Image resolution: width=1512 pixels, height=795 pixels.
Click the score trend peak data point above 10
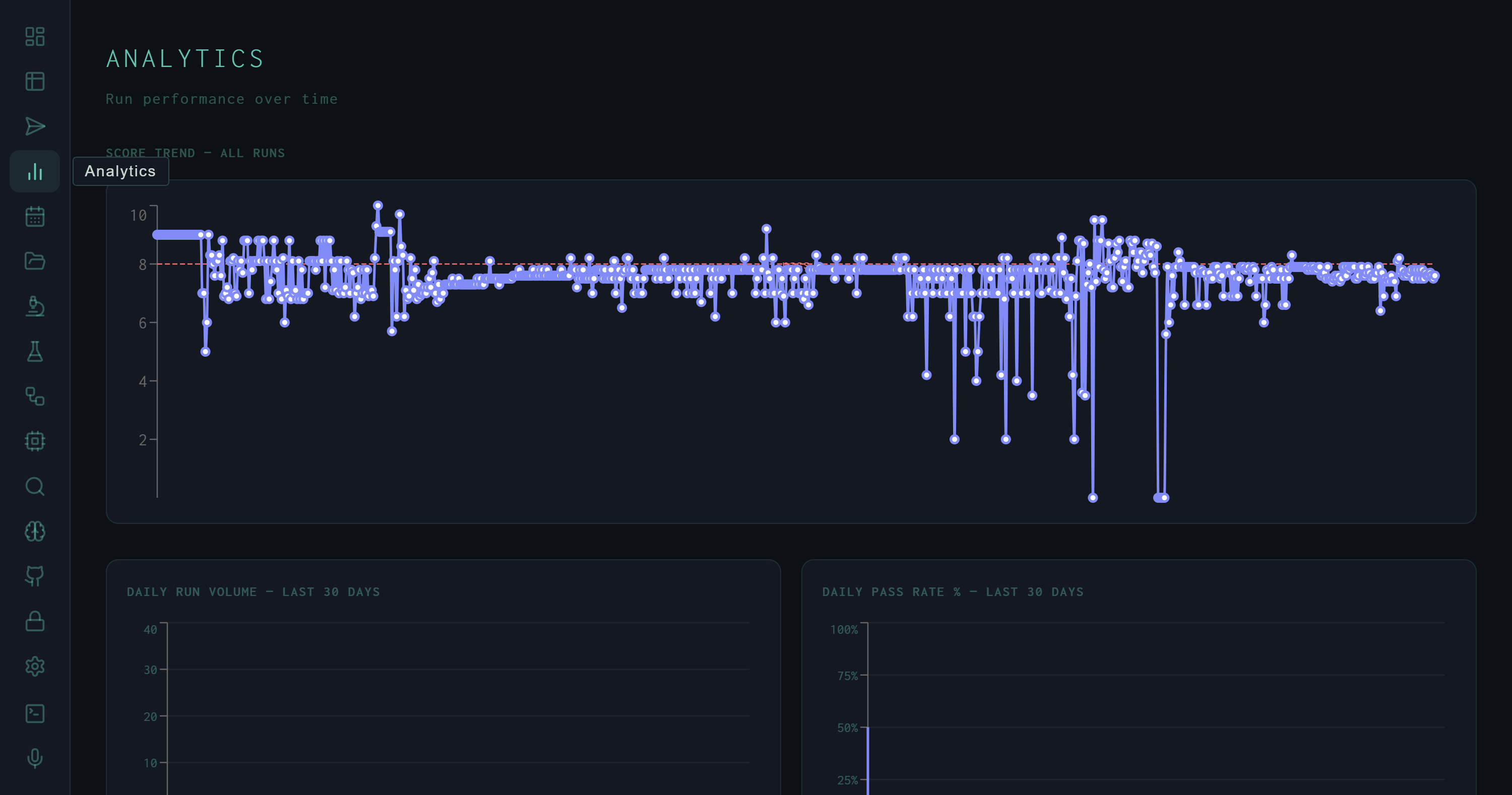(377, 206)
